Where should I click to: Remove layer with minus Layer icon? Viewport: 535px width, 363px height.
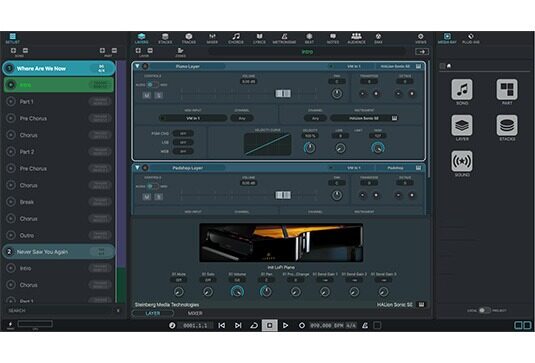[x=150, y=50]
